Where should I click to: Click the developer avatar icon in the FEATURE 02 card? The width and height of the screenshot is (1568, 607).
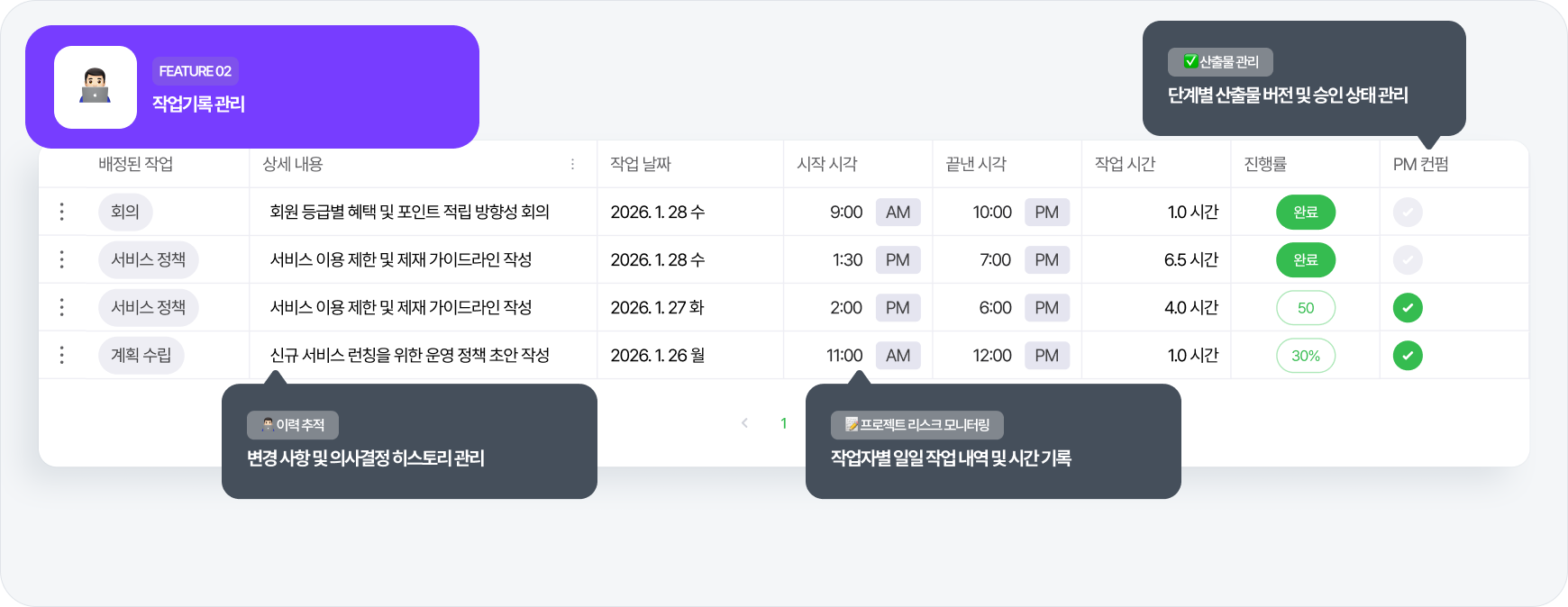coord(95,86)
